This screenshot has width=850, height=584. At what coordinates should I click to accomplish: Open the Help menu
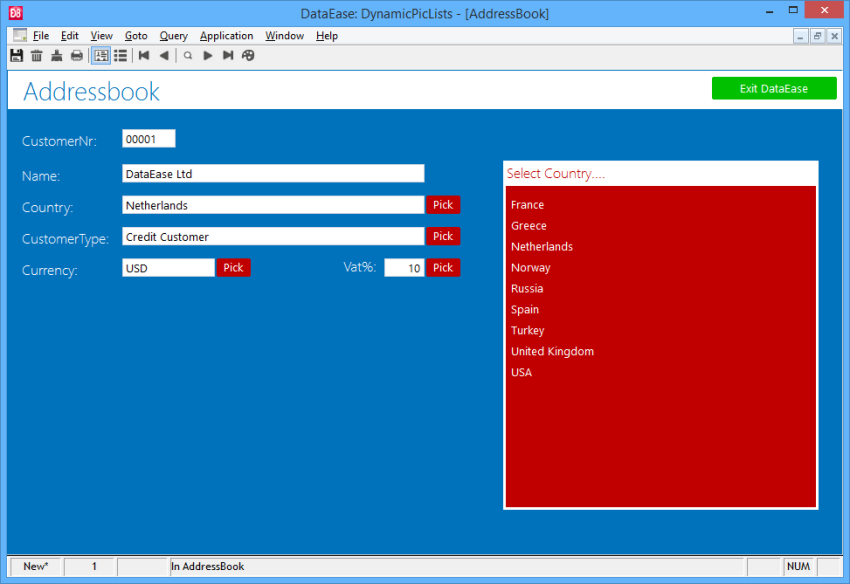[327, 36]
